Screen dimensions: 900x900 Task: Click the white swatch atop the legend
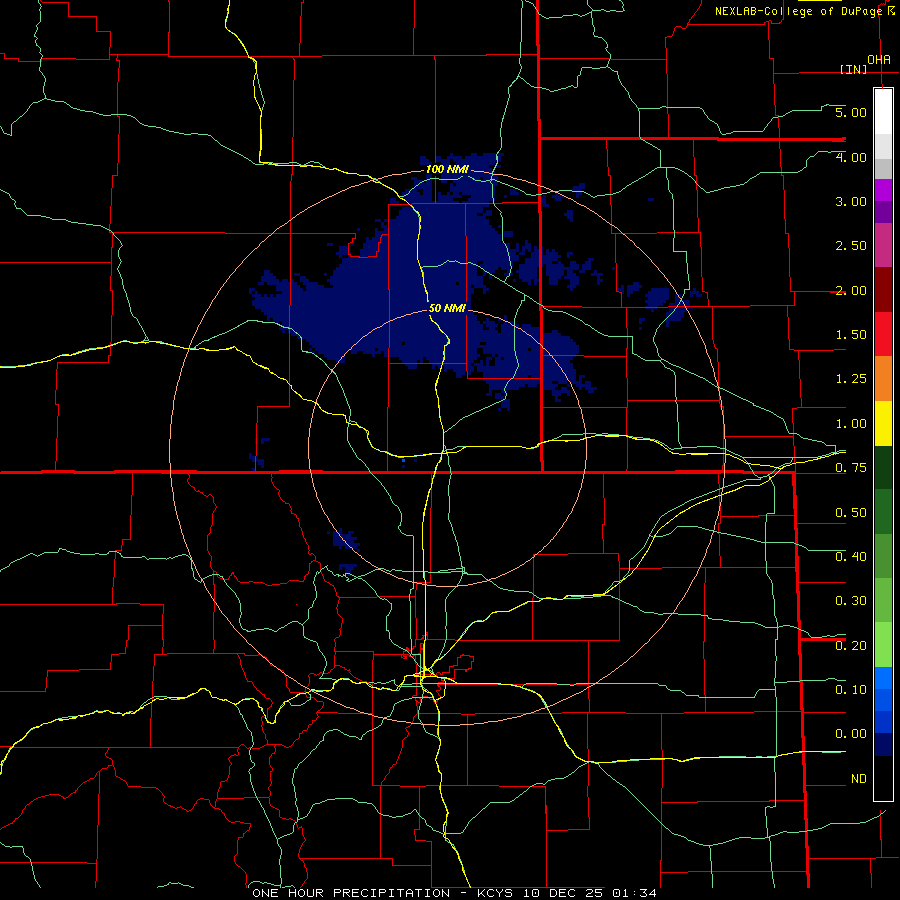pyautogui.click(x=883, y=112)
